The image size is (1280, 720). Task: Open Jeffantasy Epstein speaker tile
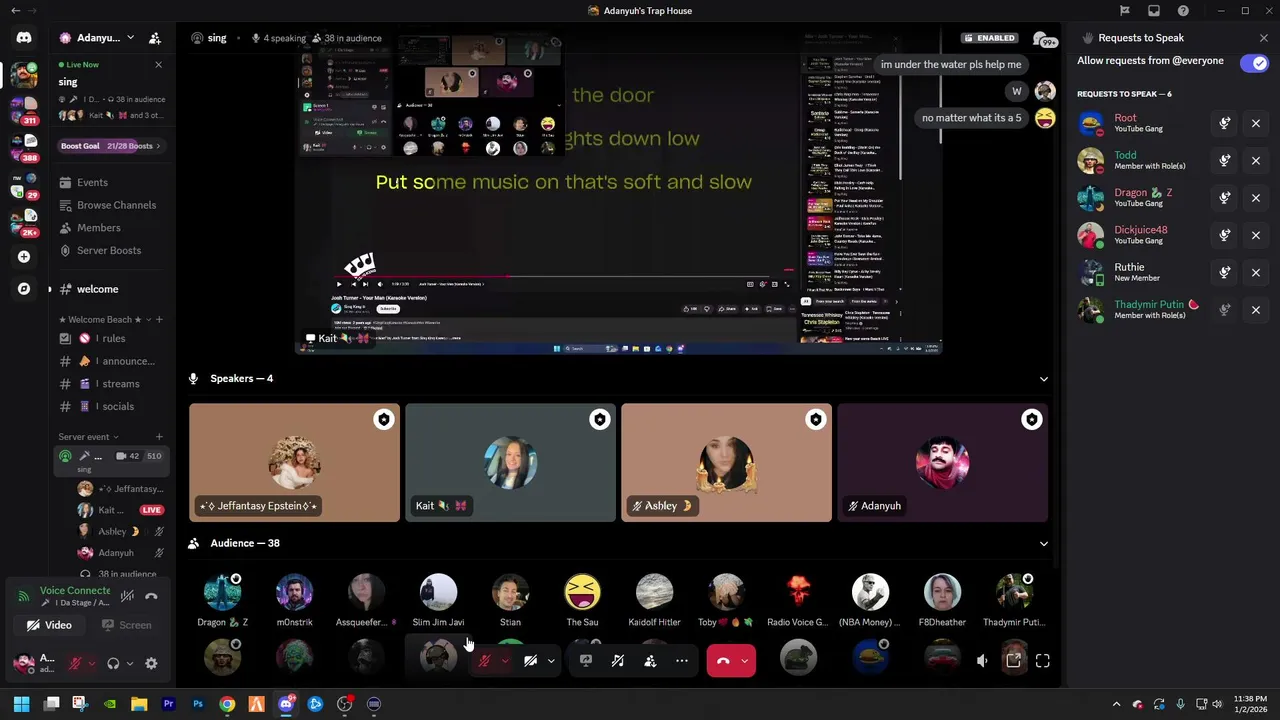(294, 463)
